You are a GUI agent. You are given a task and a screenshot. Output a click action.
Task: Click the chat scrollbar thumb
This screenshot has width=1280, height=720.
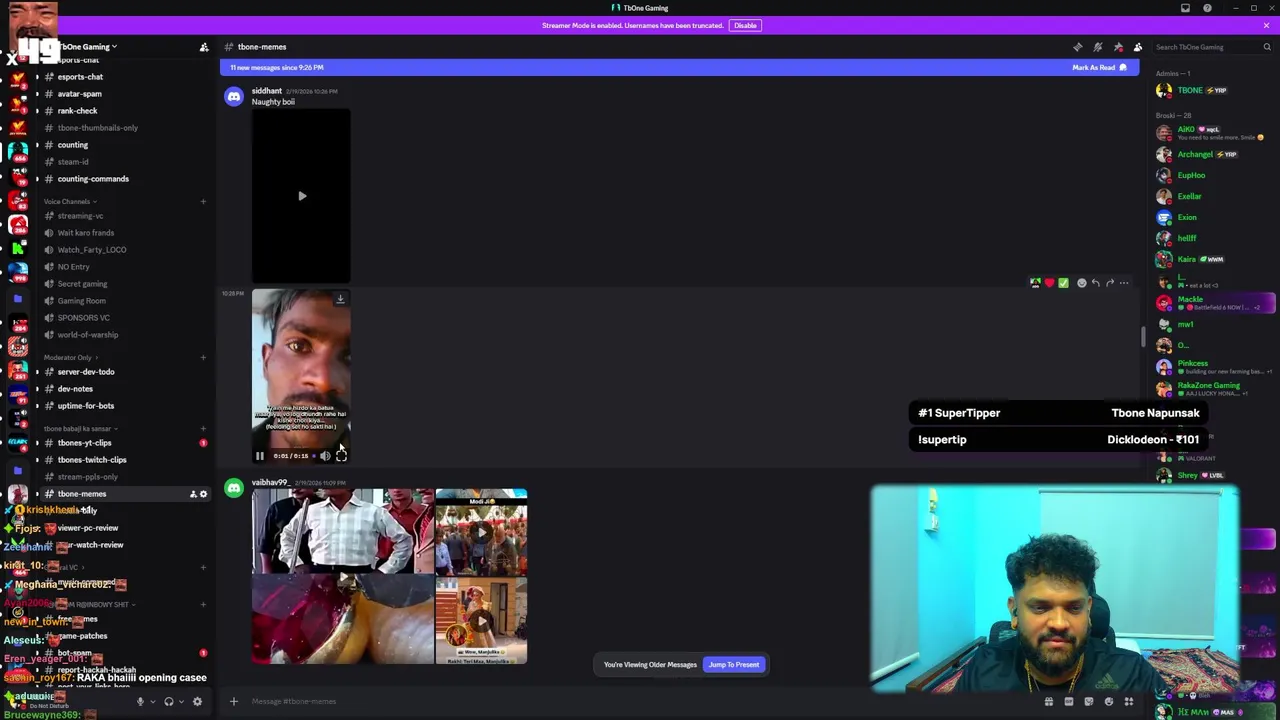click(x=1143, y=336)
